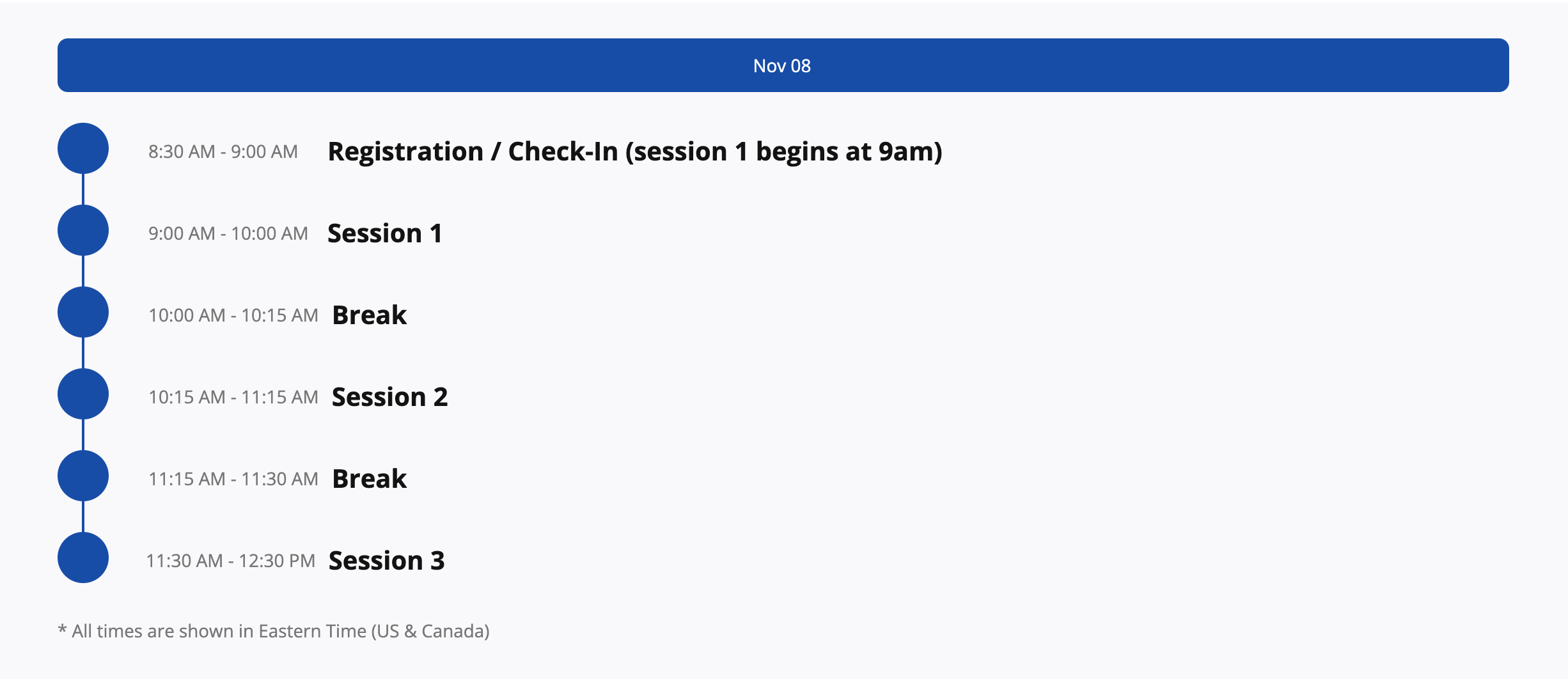
Task: Open the Session 1 title
Action: (384, 233)
